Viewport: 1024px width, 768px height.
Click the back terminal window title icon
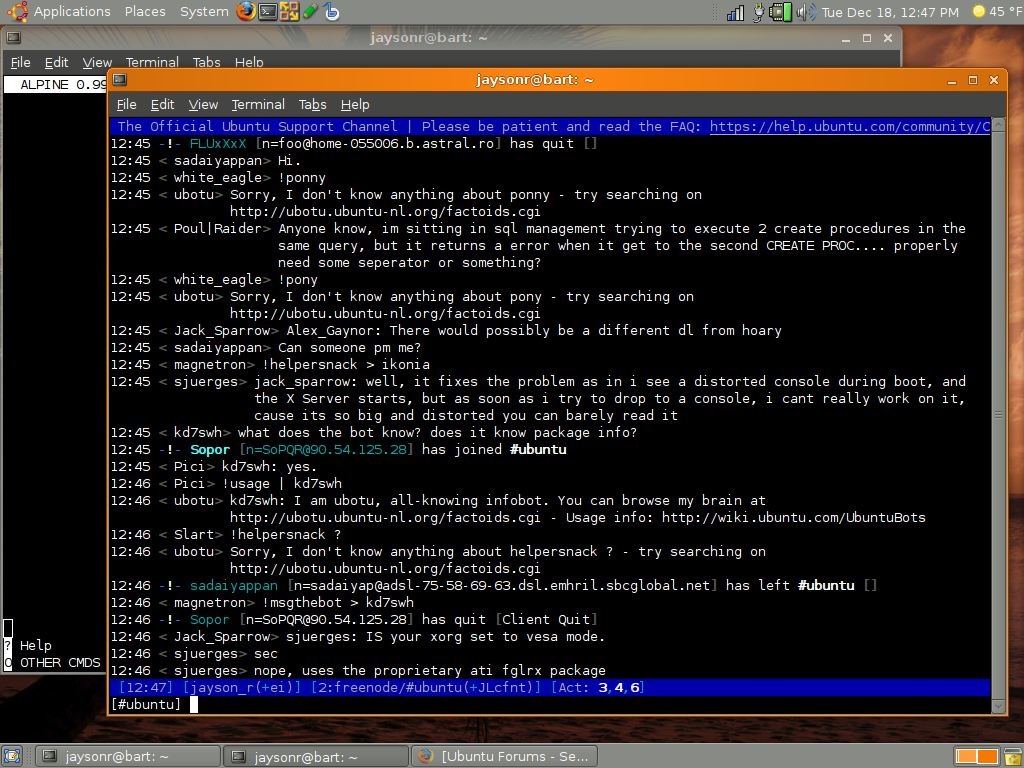pyautogui.click(x=14, y=38)
